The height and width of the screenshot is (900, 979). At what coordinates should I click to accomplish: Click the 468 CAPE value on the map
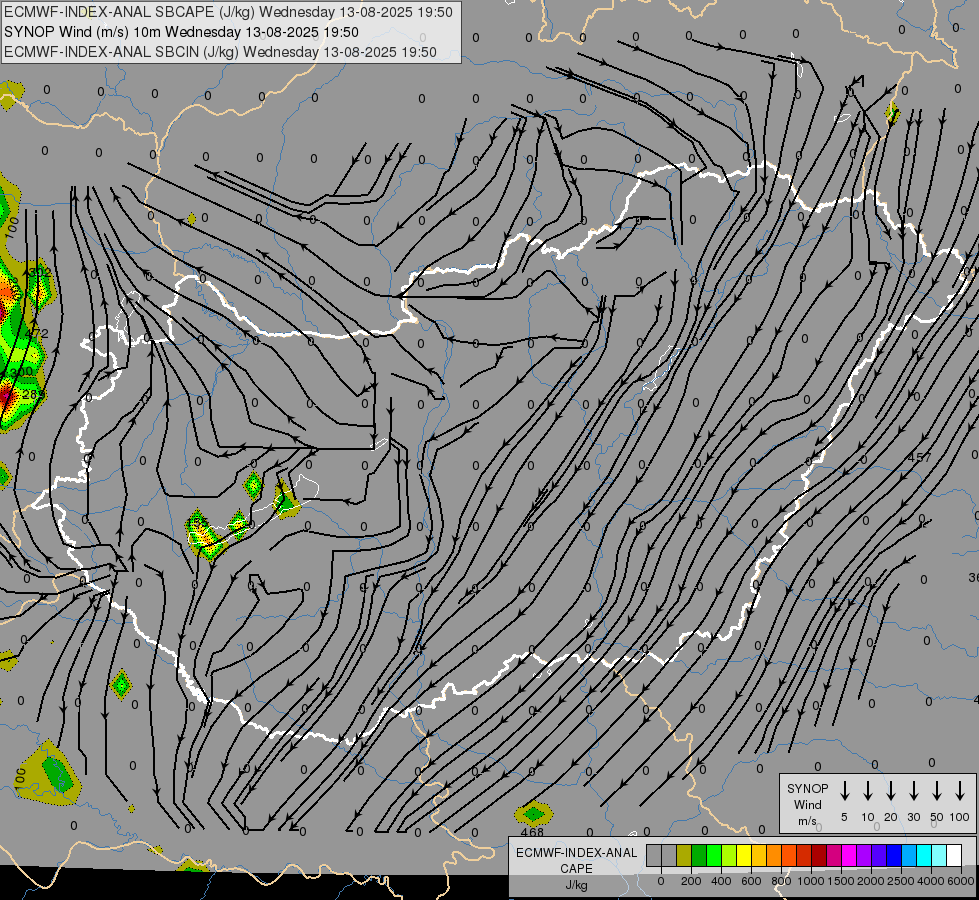(532, 832)
